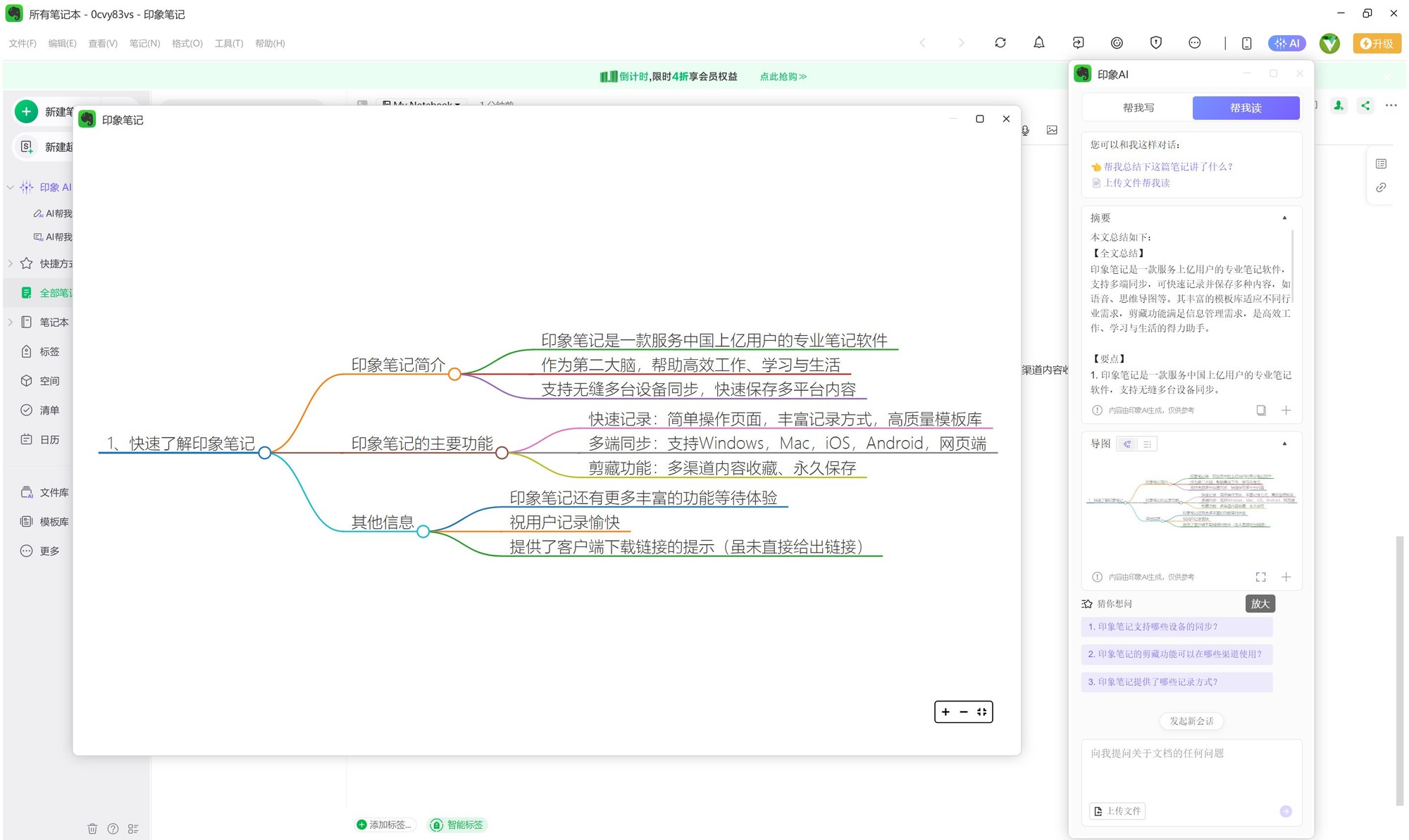The height and width of the screenshot is (840, 1409).
Task: Open the 格式(O) menu
Action: pyautogui.click(x=187, y=44)
